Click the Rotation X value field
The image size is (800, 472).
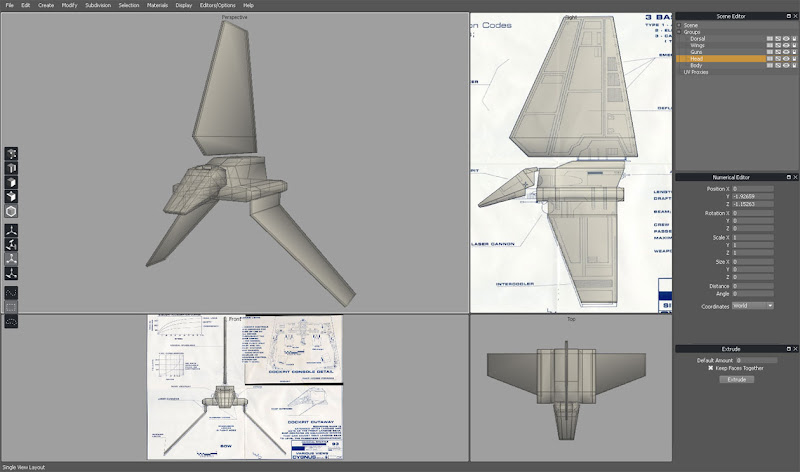(x=753, y=213)
